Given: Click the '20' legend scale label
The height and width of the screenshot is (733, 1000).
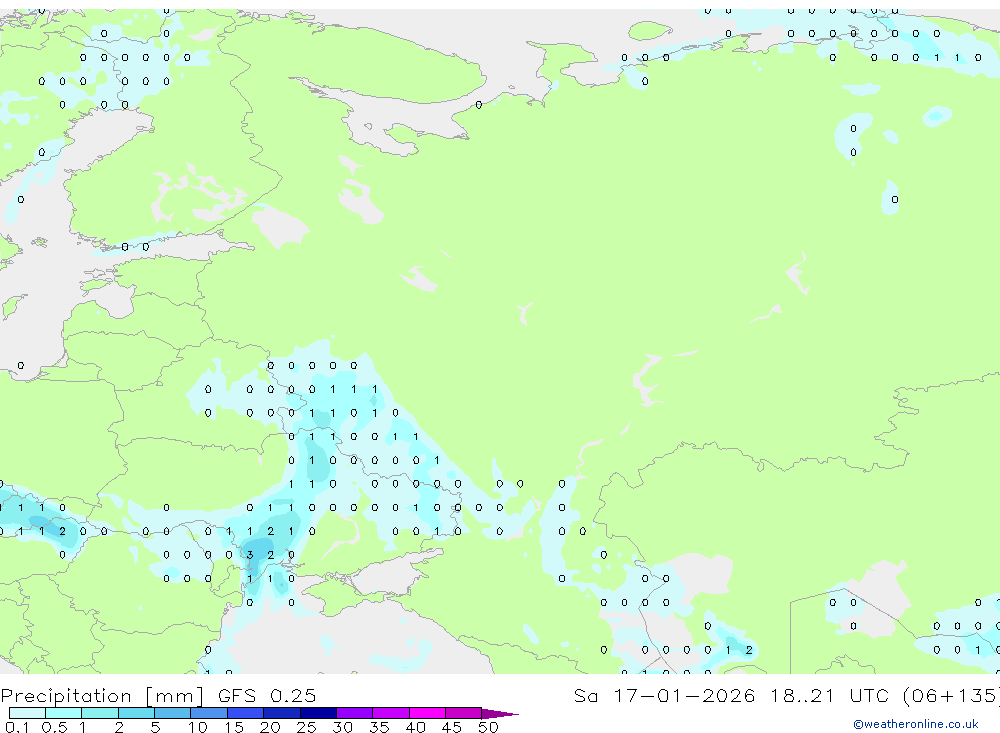Looking at the screenshot, I should pos(270,727).
